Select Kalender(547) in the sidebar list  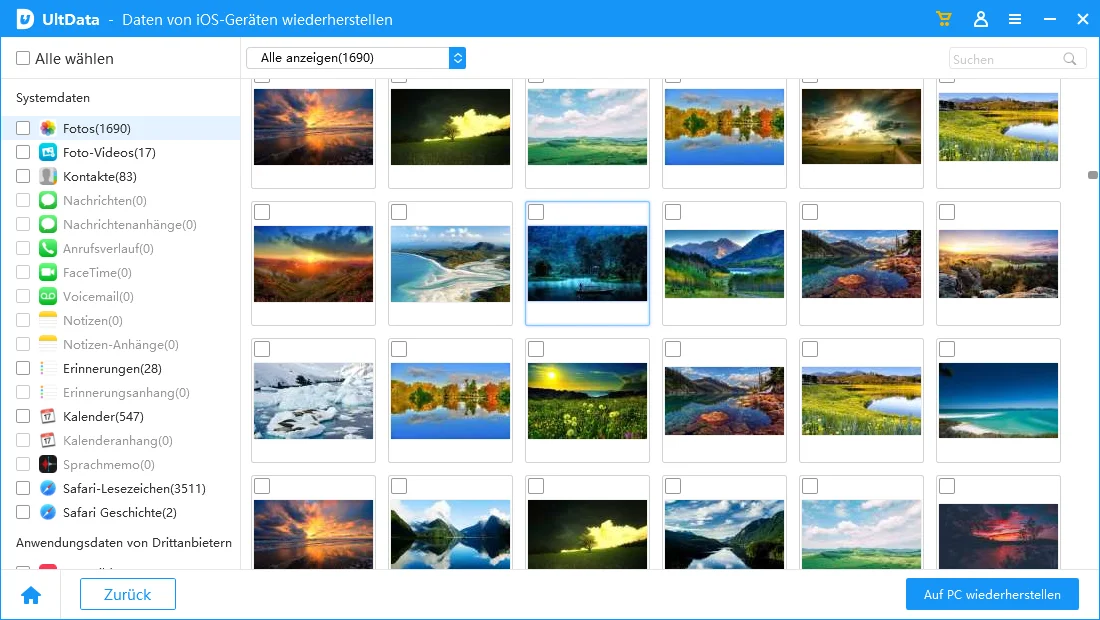point(103,417)
